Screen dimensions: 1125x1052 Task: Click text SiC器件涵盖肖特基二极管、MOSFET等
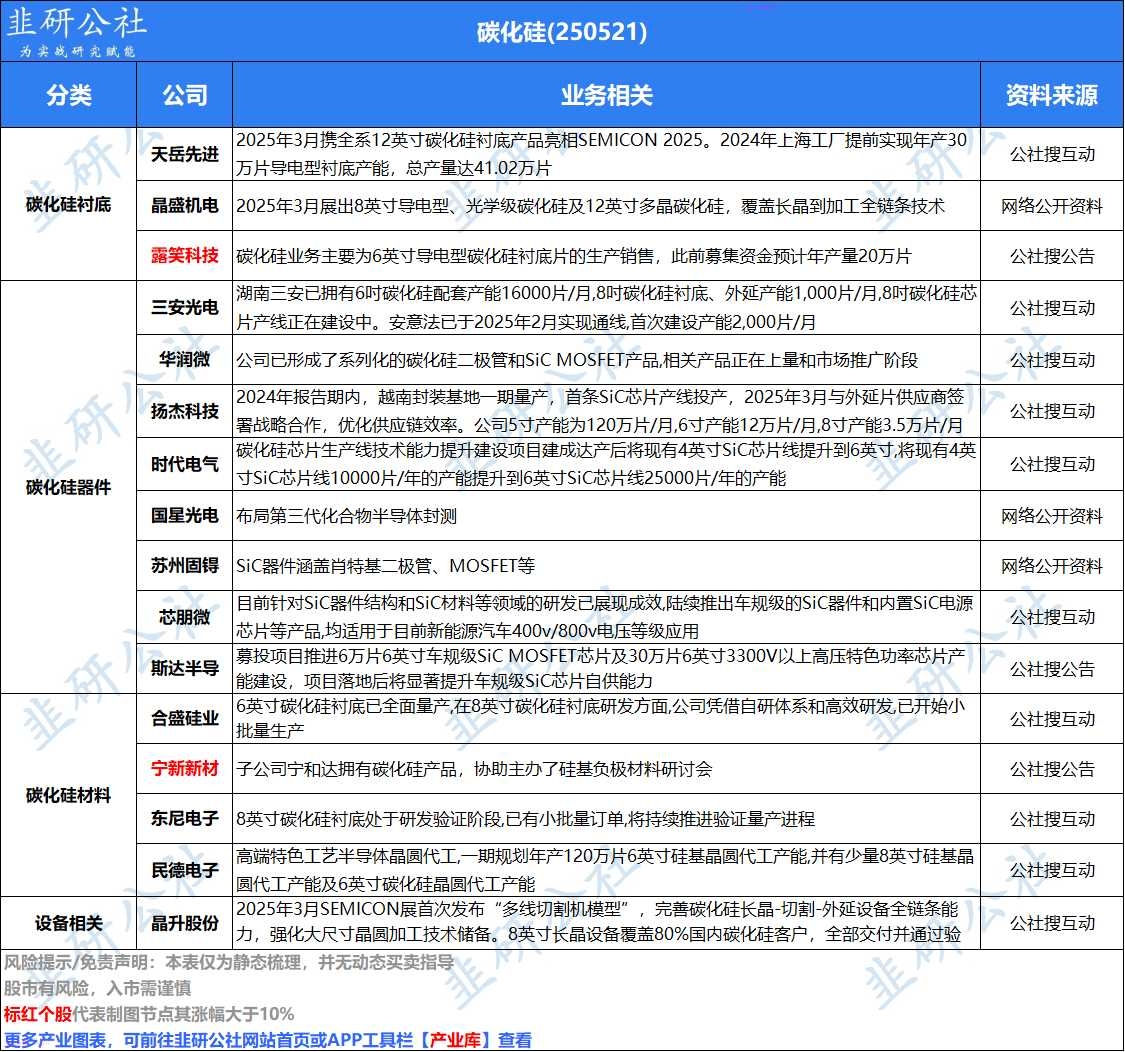[x=385, y=566]
